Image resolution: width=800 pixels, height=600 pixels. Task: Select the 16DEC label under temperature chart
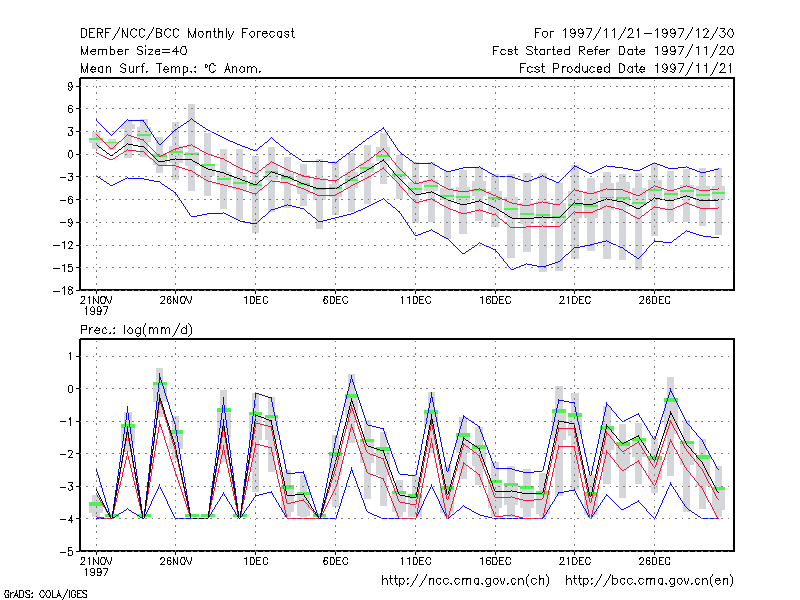point(495,301)
